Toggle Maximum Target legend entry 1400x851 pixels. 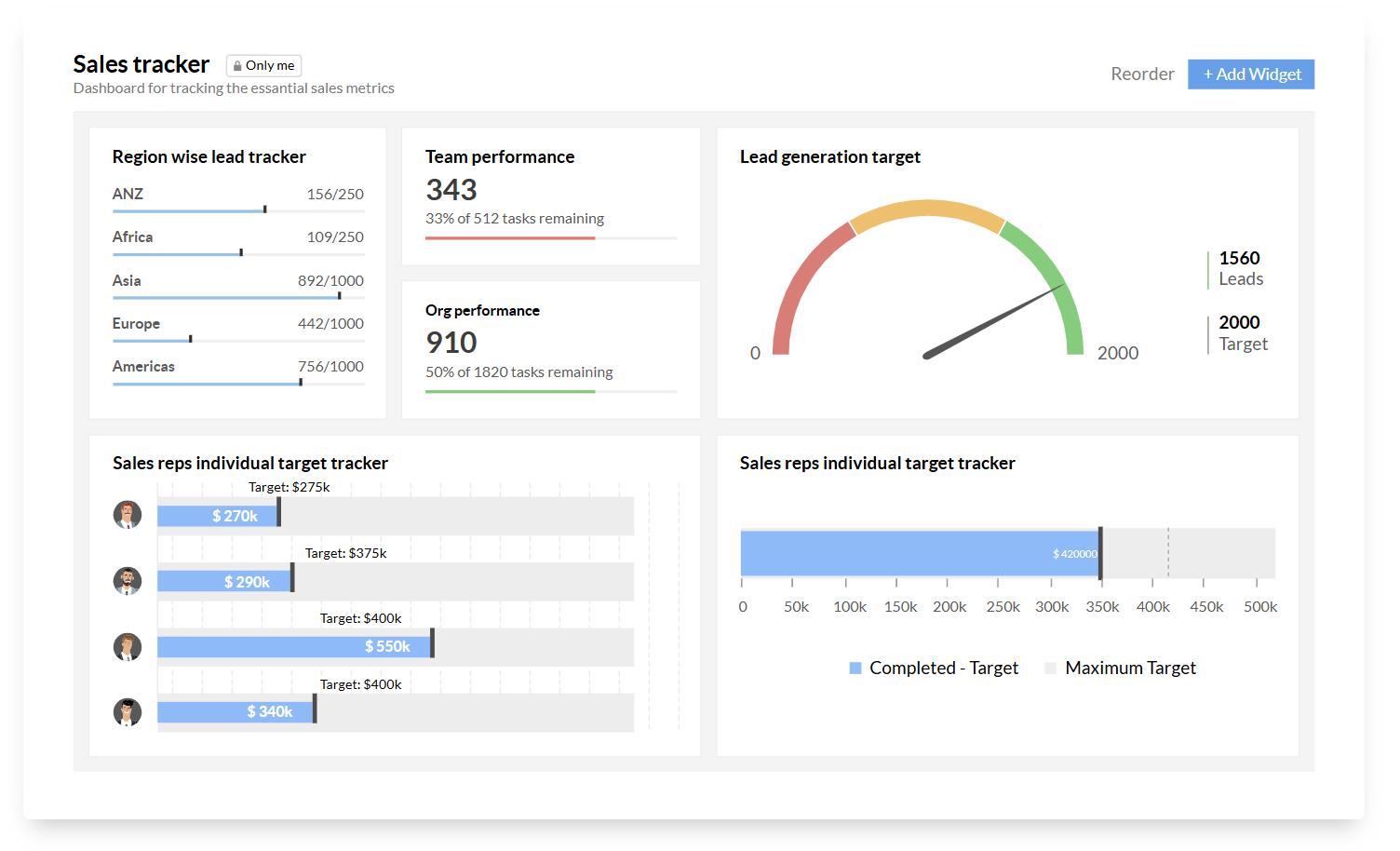[x=1120, y=668]
